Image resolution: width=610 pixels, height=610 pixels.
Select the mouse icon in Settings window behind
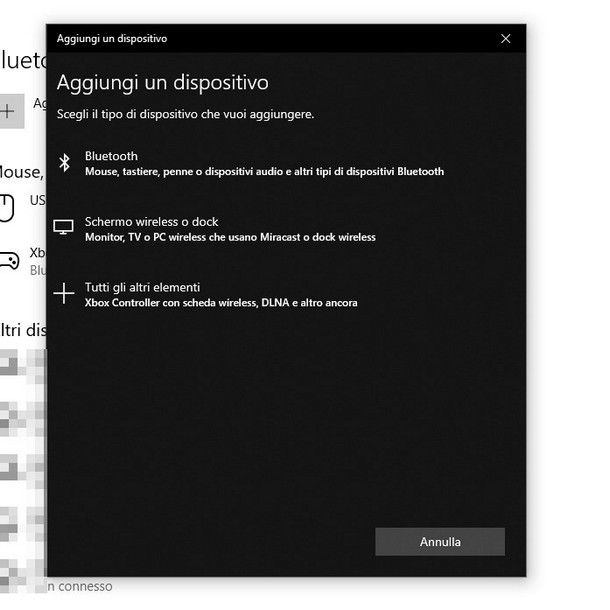(7, 208)
